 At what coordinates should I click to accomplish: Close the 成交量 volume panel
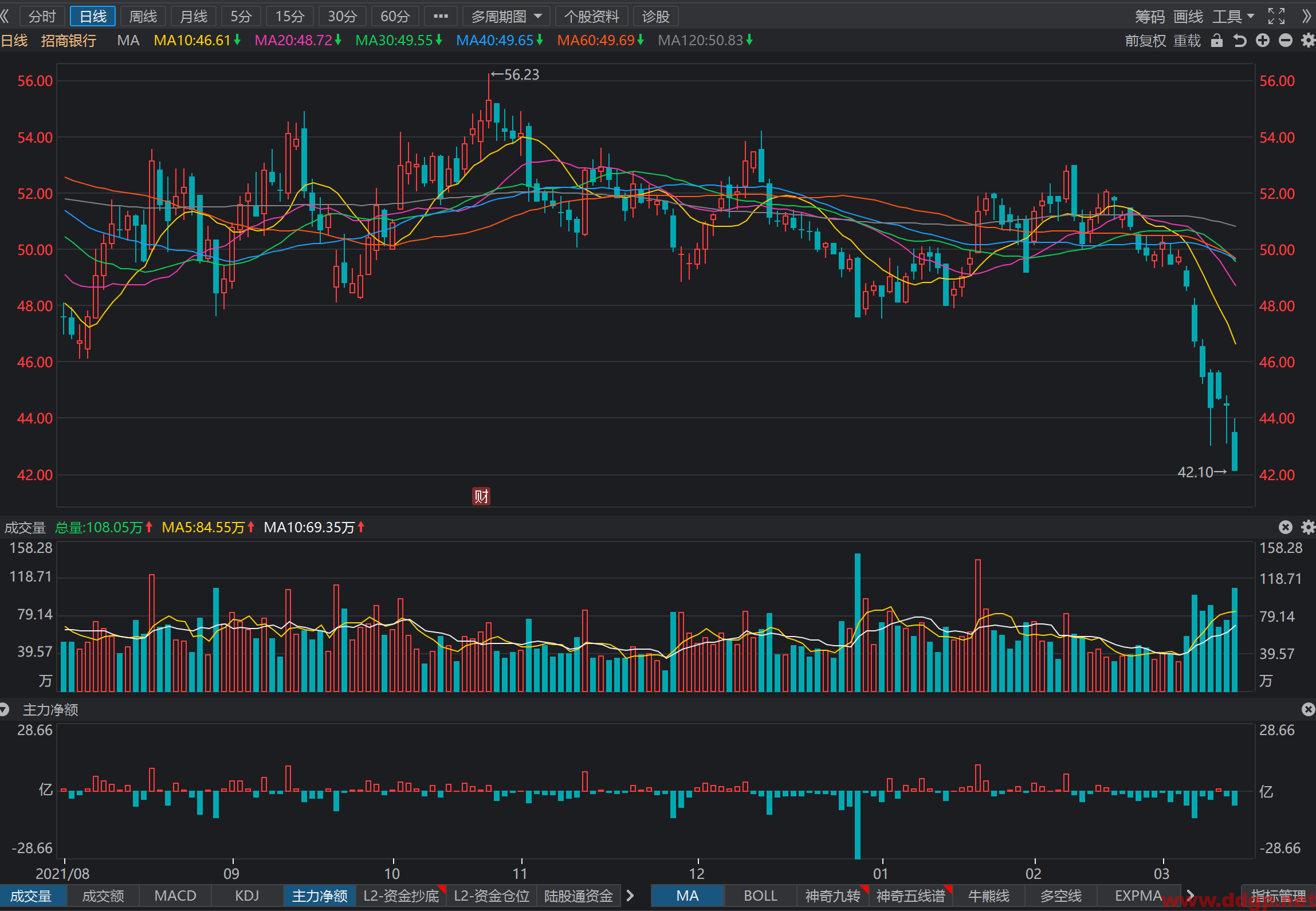[x=1286, y=527]
